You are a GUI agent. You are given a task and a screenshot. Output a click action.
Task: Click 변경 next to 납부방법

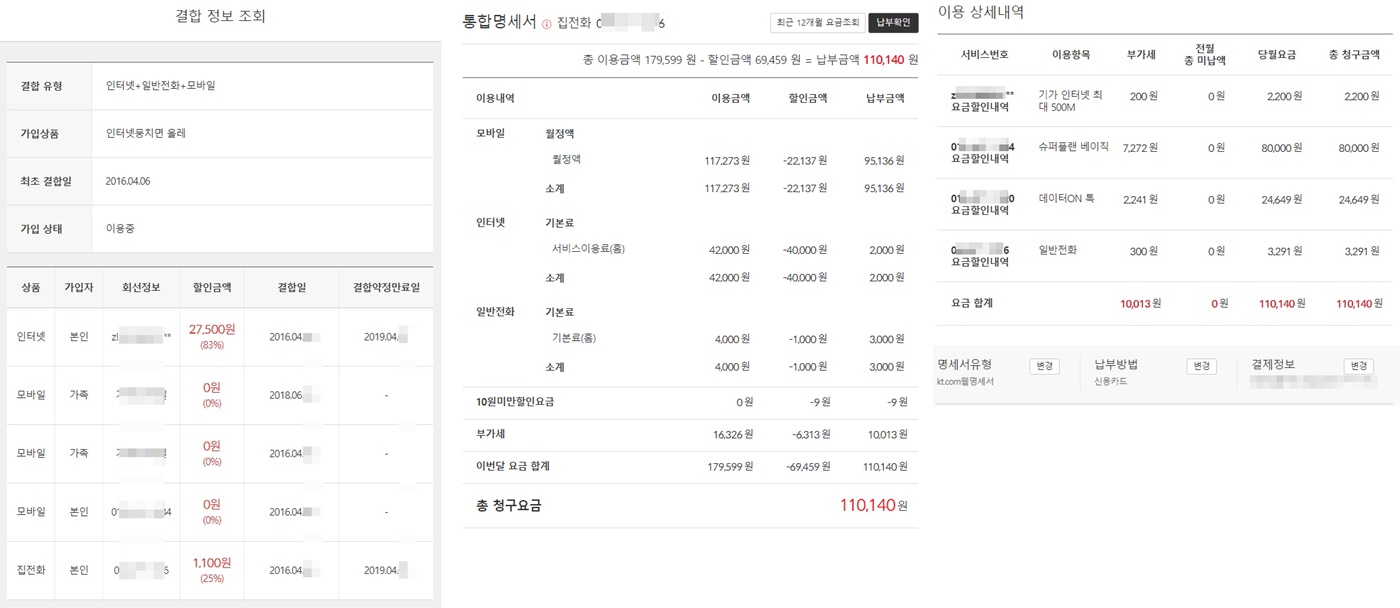(1201, 366)
